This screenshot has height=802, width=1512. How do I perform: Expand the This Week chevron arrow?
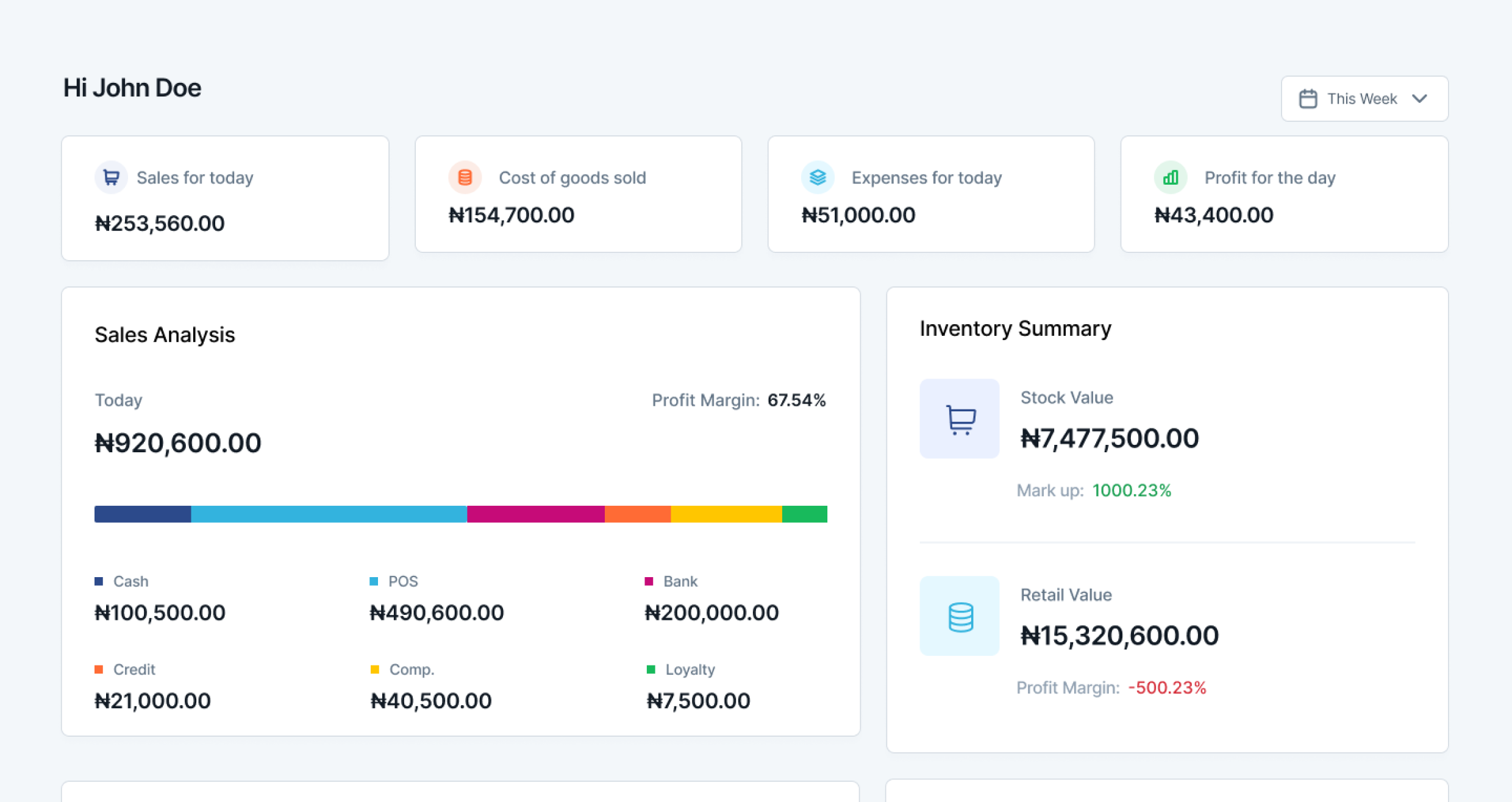[x=1419, y=99]
